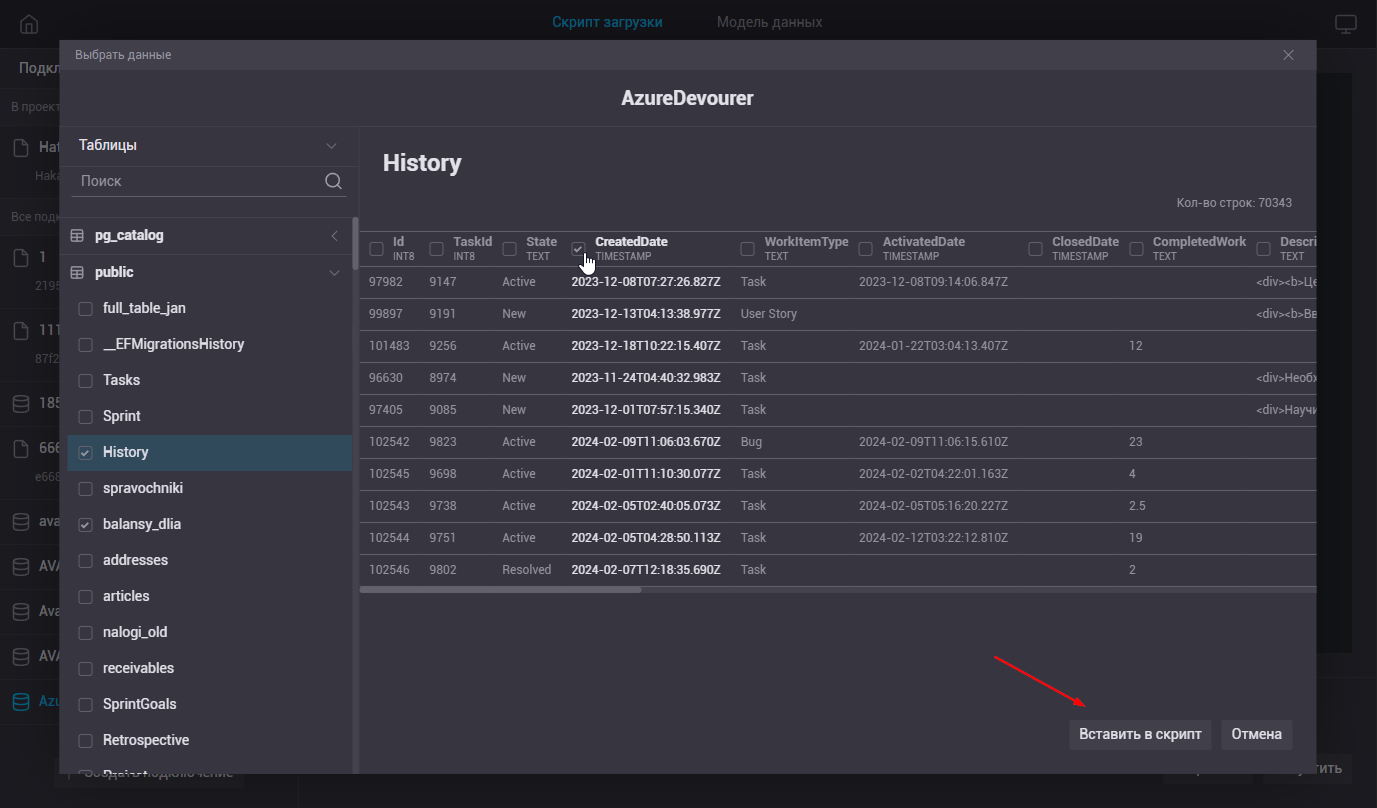
Task: Toggle the balansy_dlia table checkbox
Action: point(86,524)
